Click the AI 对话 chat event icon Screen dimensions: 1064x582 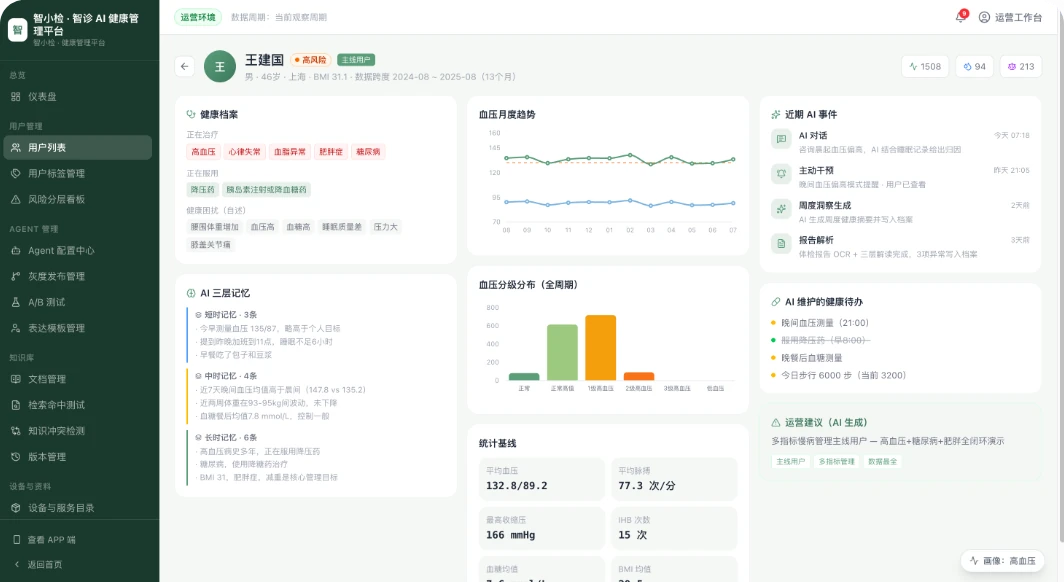(x=781, y=139)
